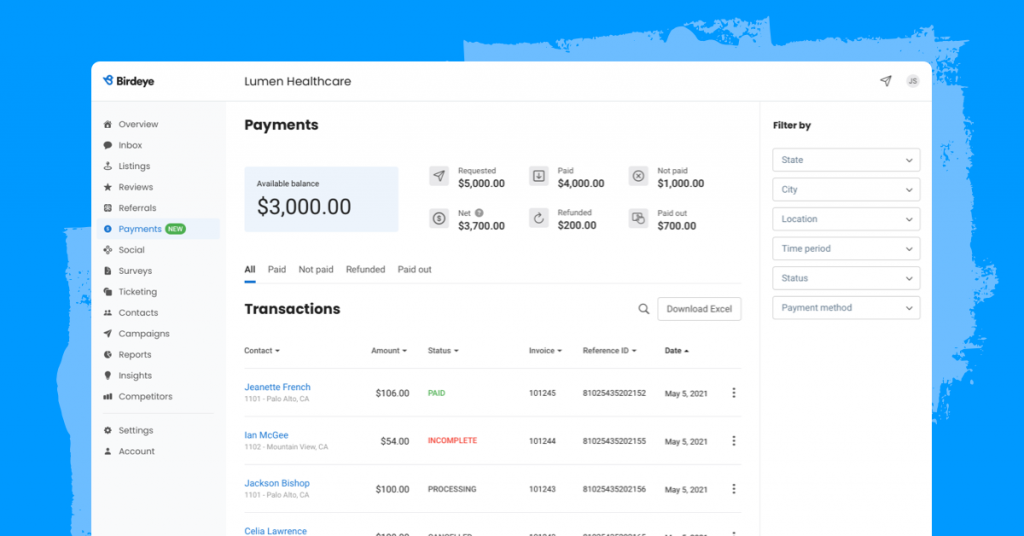Click the Birdeye logo
This screenshot has width=1024, height=536.
[130, 81]
